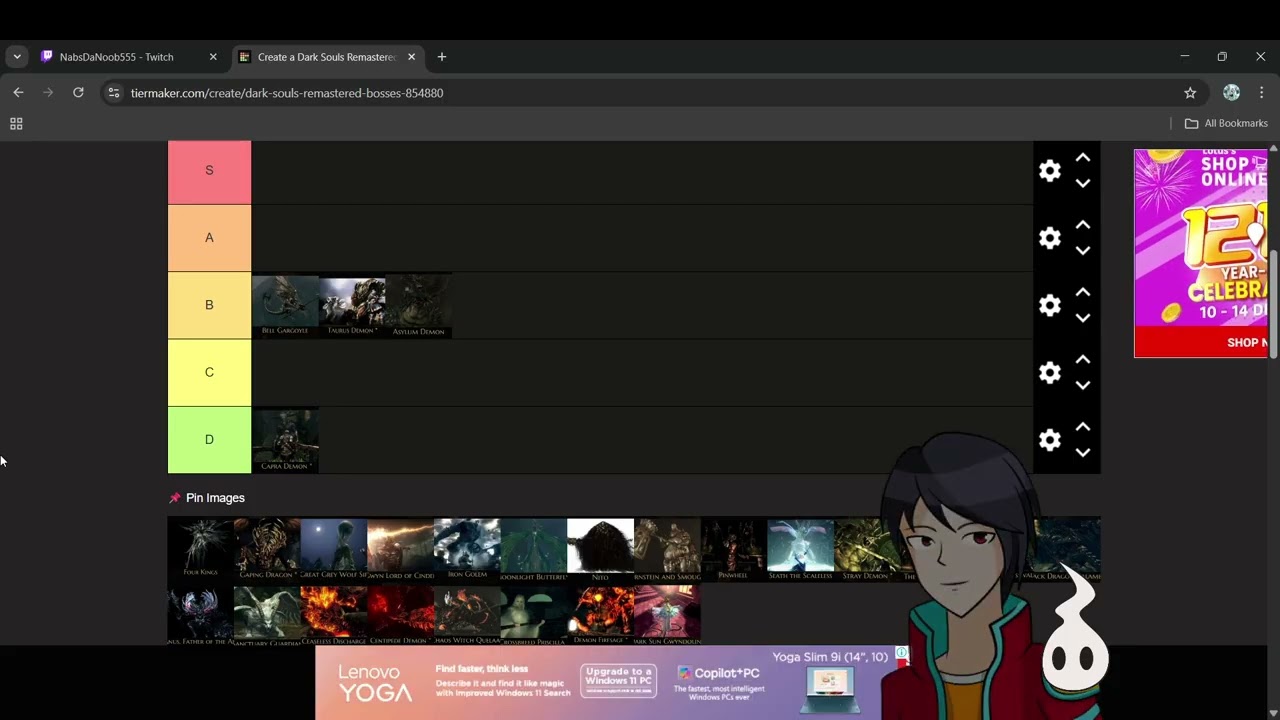Click the B tier label cell

click(209, 305)
